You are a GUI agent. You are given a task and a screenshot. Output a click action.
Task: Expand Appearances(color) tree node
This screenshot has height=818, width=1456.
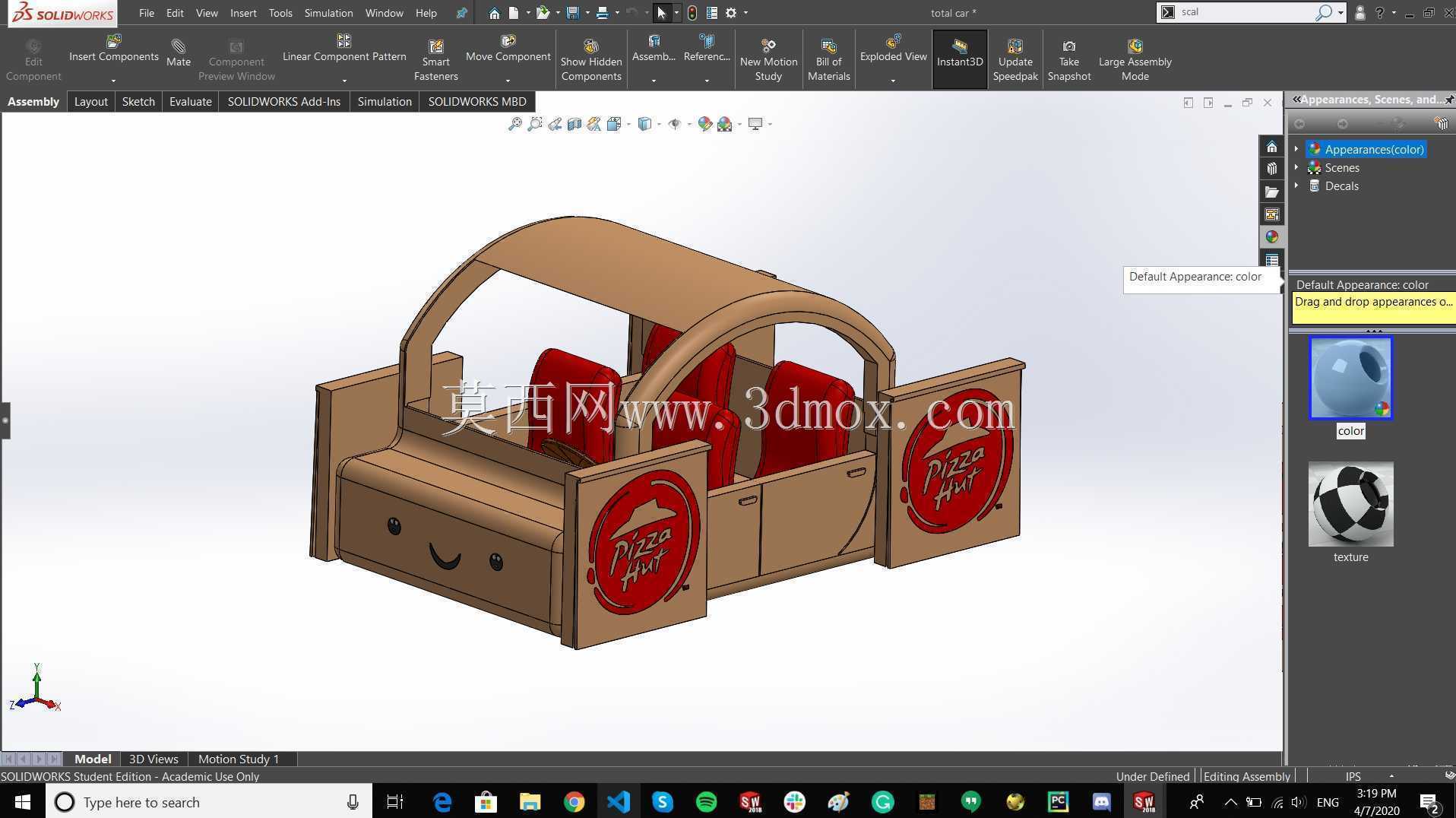click(x=1296, y=149)
